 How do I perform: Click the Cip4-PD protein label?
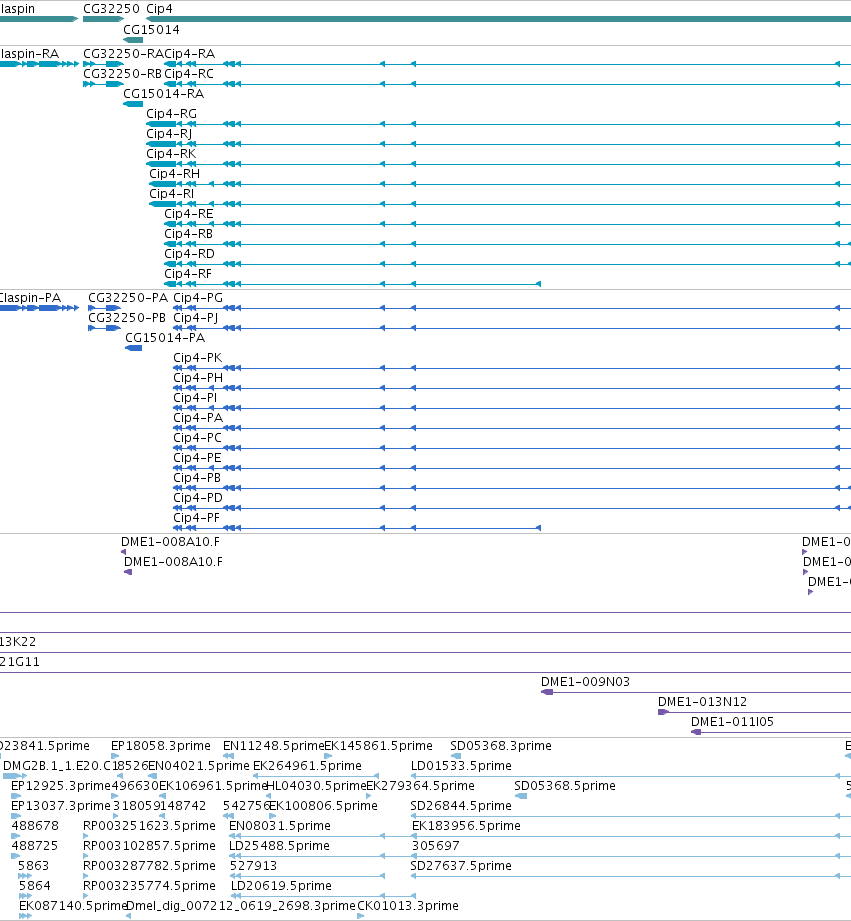point(198,498)
